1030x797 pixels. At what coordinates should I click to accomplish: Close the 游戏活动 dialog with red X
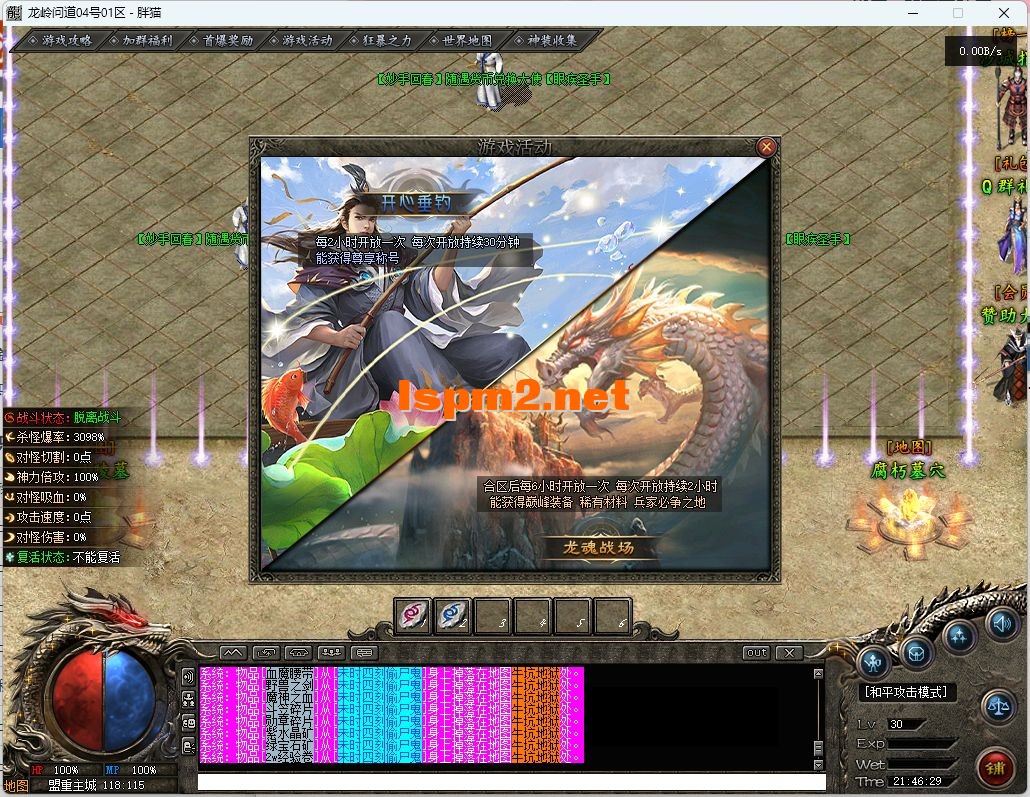(766, 147)
